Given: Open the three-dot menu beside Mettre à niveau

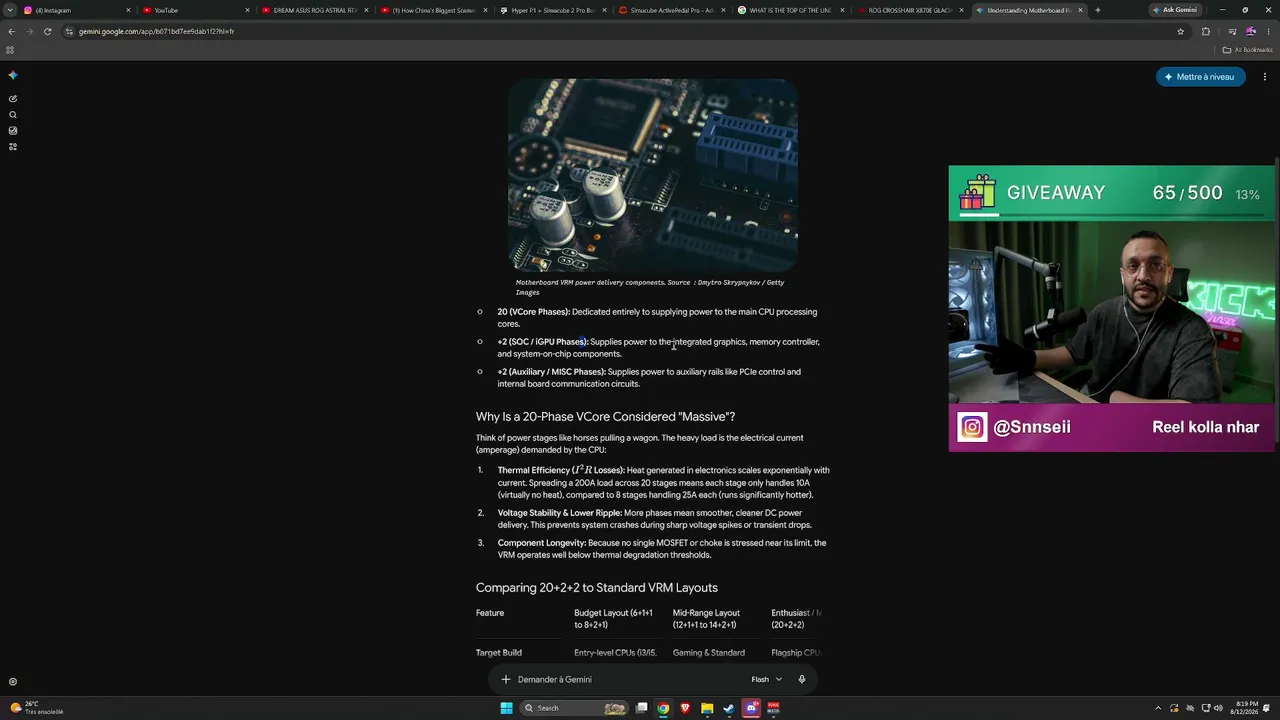Looking at the screenshot, I should [1265, 77].
